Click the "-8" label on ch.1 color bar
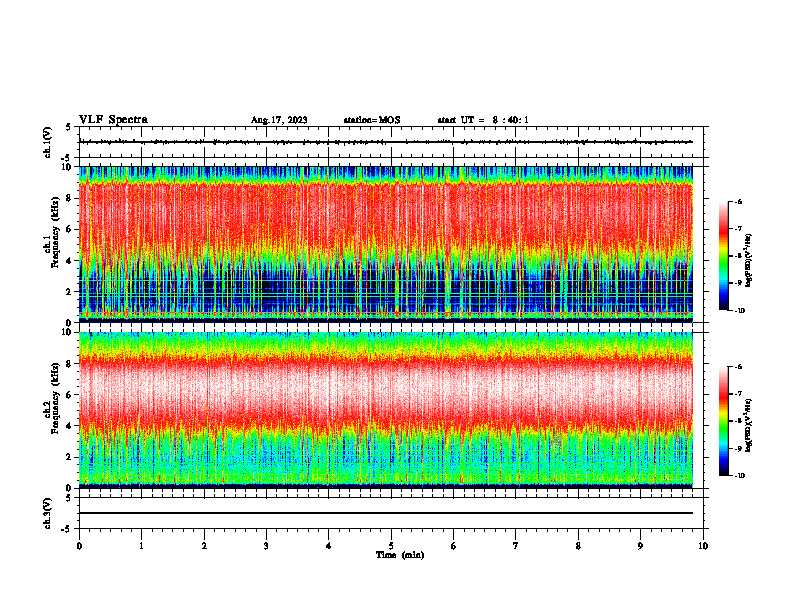The width and height of the screenshot is (792, 612). pyautogui.click(x=738, y=256)
